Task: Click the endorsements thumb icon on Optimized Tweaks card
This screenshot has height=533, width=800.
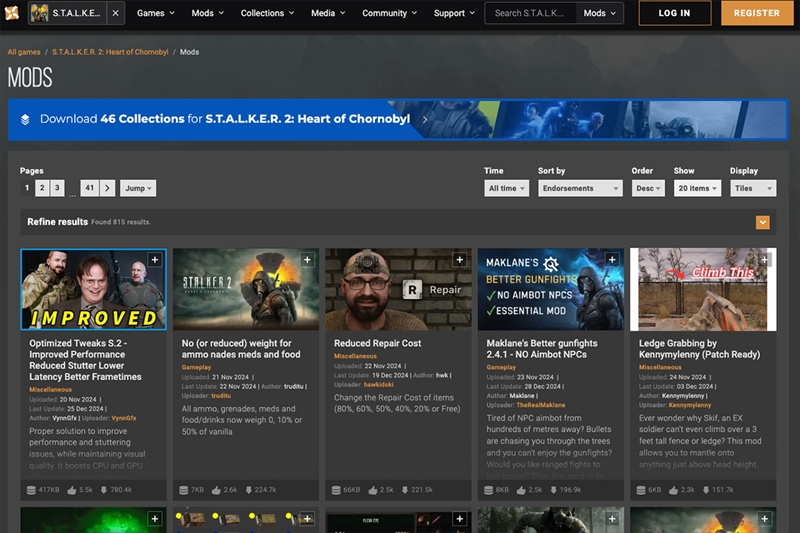Action: point(72,490)
